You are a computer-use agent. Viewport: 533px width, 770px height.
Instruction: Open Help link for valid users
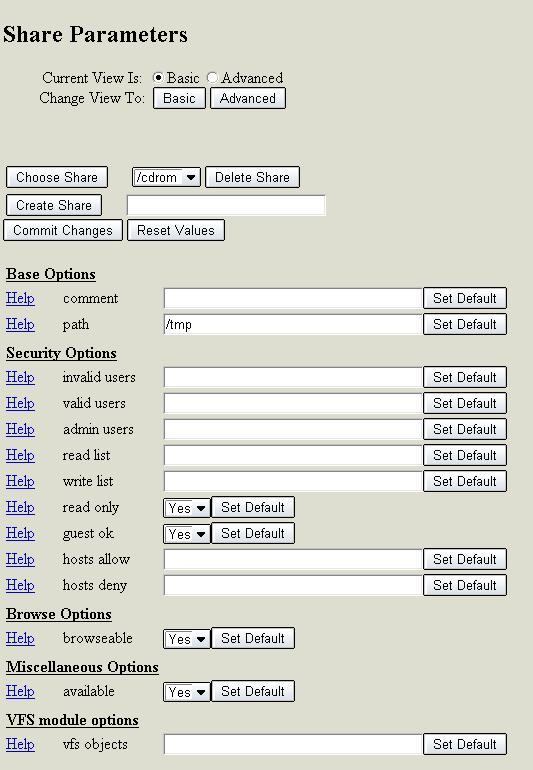point(20,403)
